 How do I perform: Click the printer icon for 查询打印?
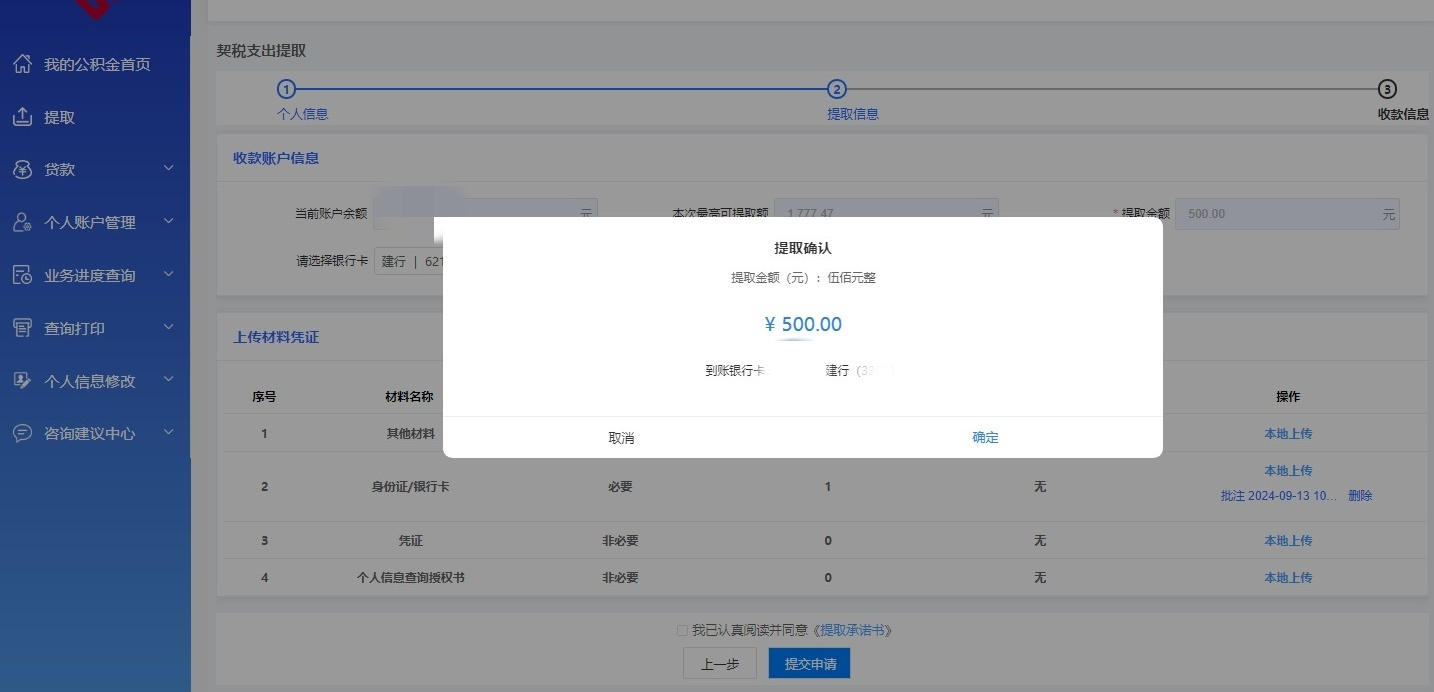pos(22,328)
